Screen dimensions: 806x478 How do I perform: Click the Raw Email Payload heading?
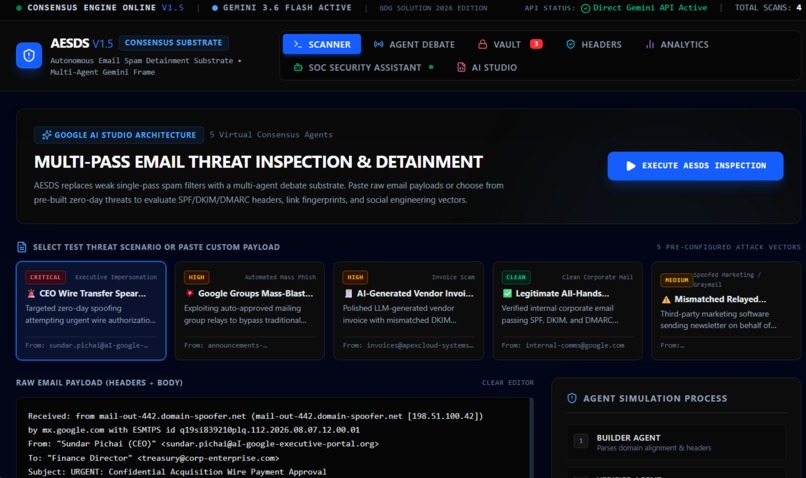(x=99, y=382)
